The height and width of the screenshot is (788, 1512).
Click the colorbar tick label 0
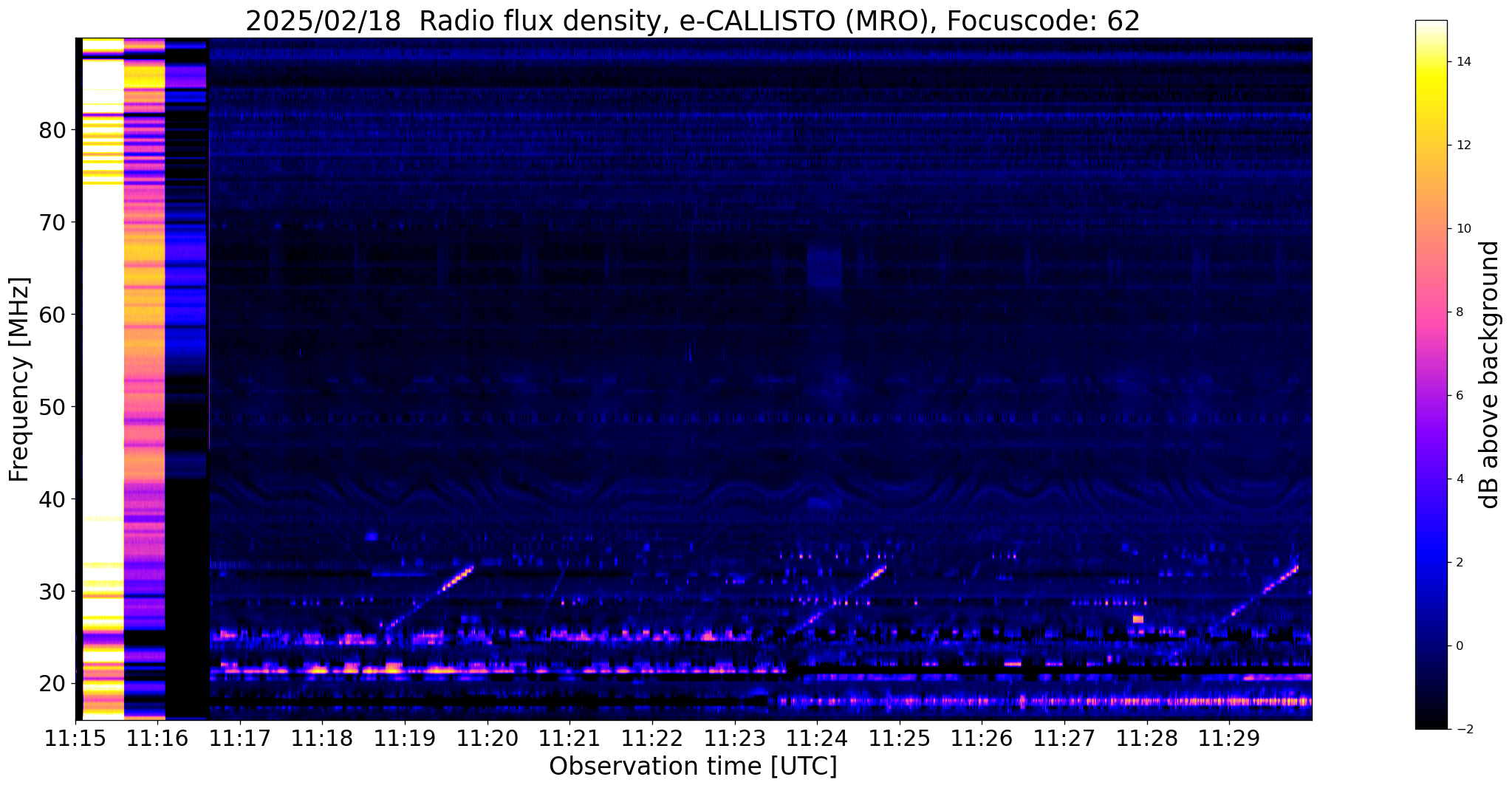tap(1459, 646)
